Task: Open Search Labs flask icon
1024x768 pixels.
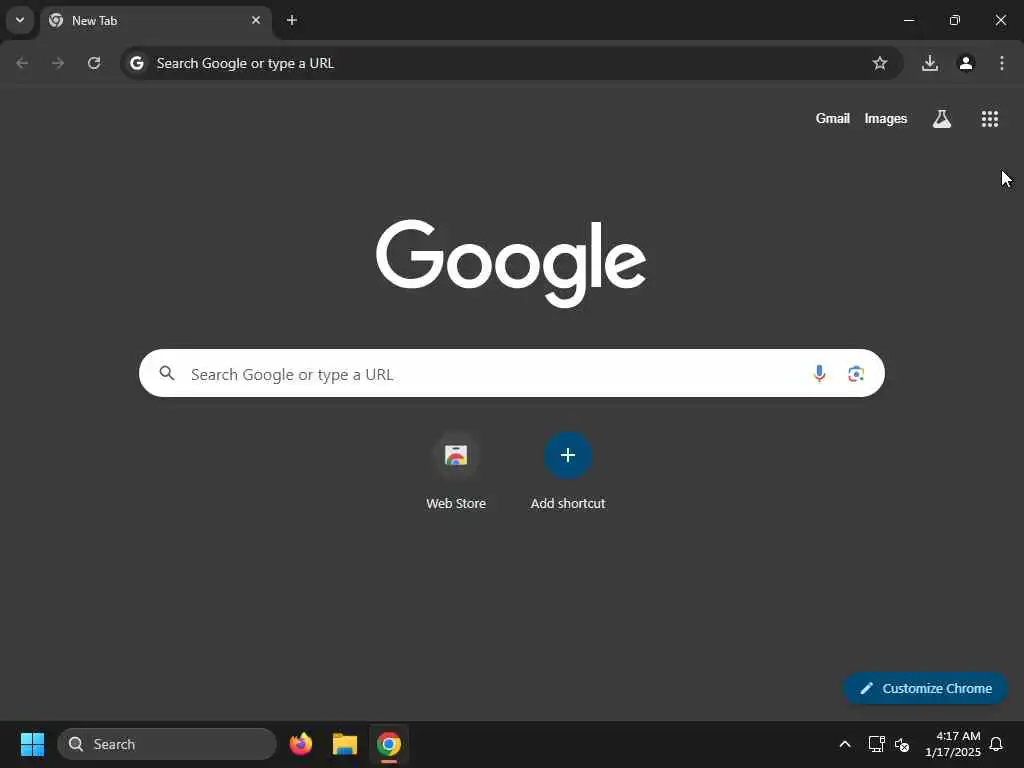Action: [942, 119]
